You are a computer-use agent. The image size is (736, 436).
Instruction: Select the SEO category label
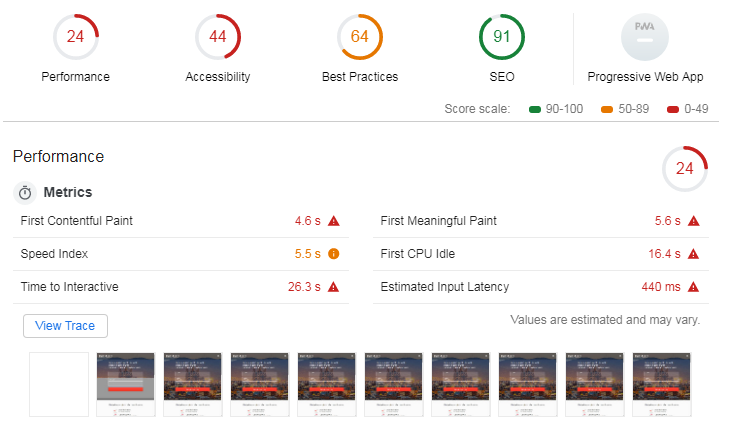pos(502,77)
